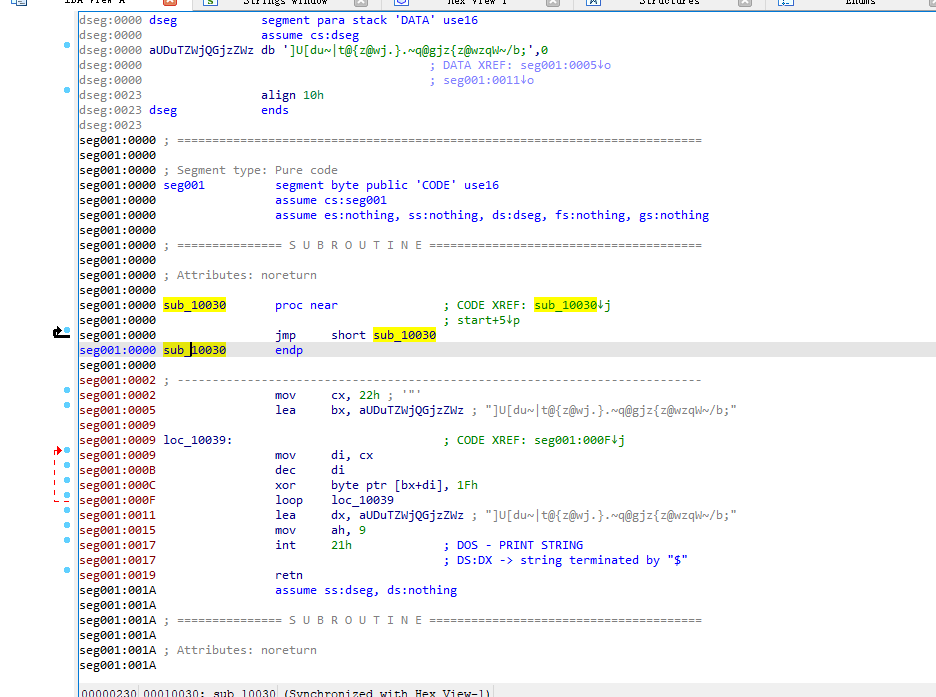
Task: Toggle breakpoint dot at seg001:0009 mov di
Action: click(x=67, y=450)
